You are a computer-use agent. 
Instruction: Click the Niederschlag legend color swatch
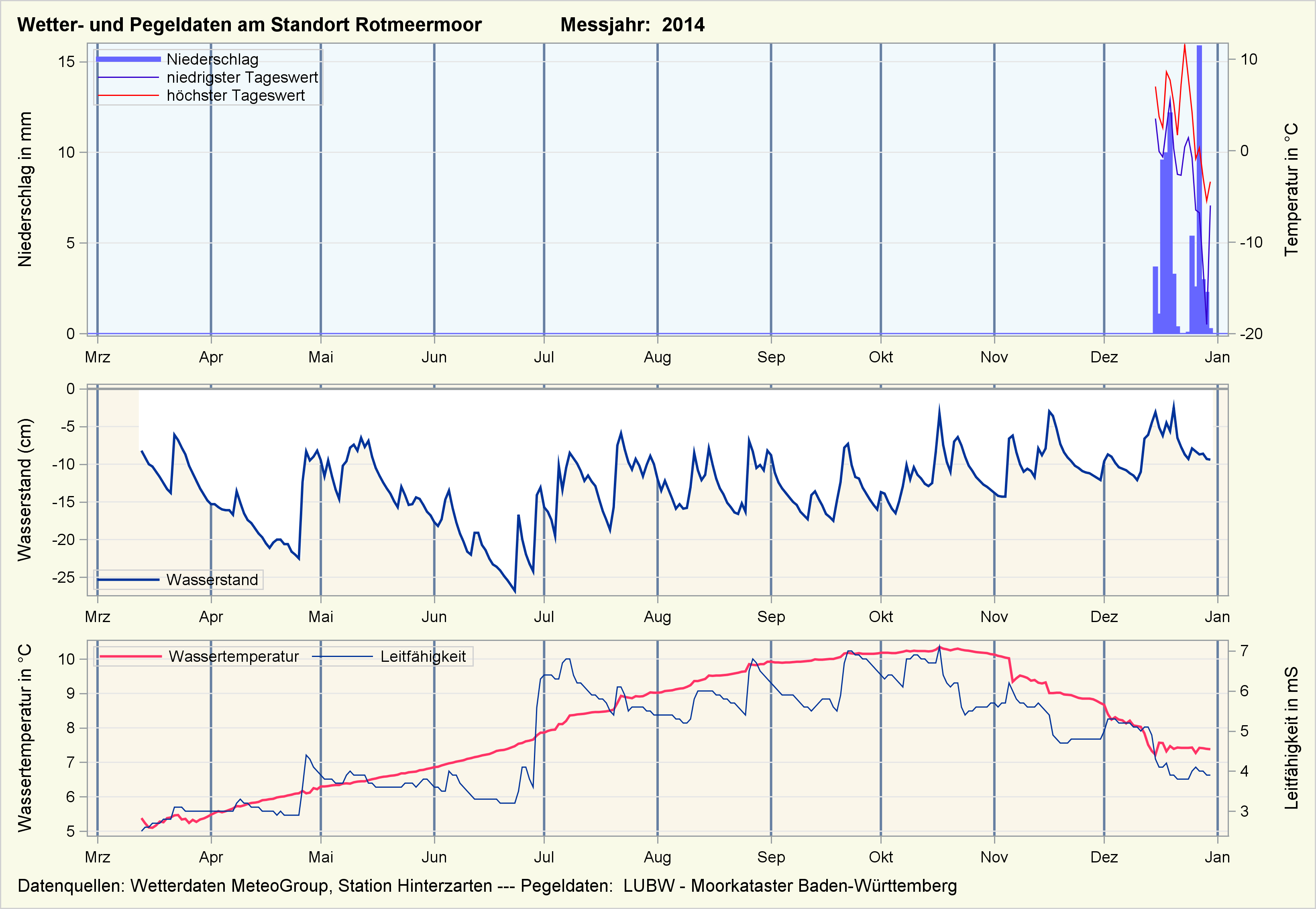point(128,59)
